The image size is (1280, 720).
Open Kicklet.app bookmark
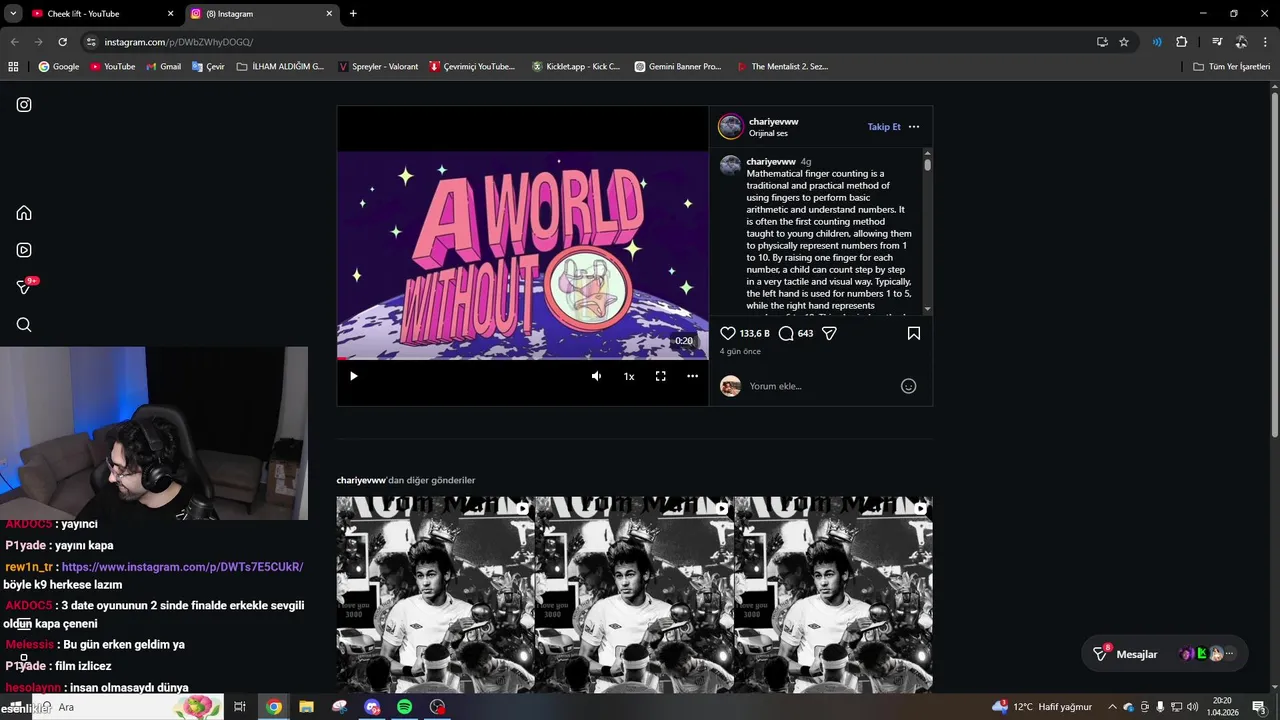[x=575, y=66]
